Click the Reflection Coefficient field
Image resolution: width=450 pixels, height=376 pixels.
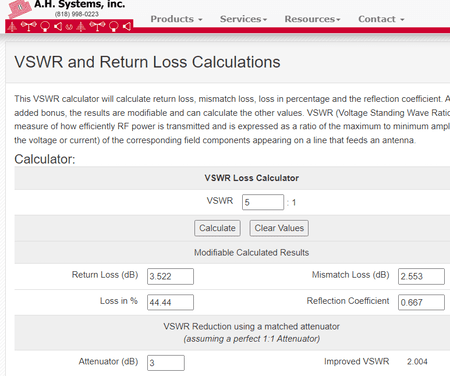click(421, 302)
